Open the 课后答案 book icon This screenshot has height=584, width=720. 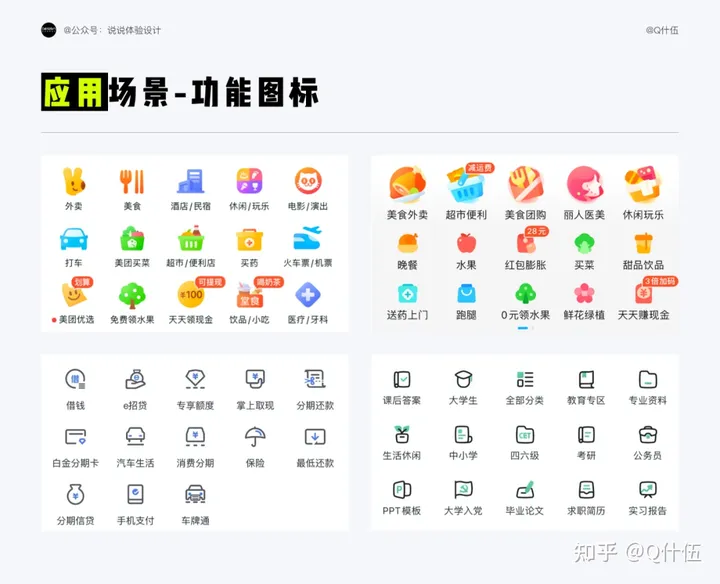tap(402, 379)
